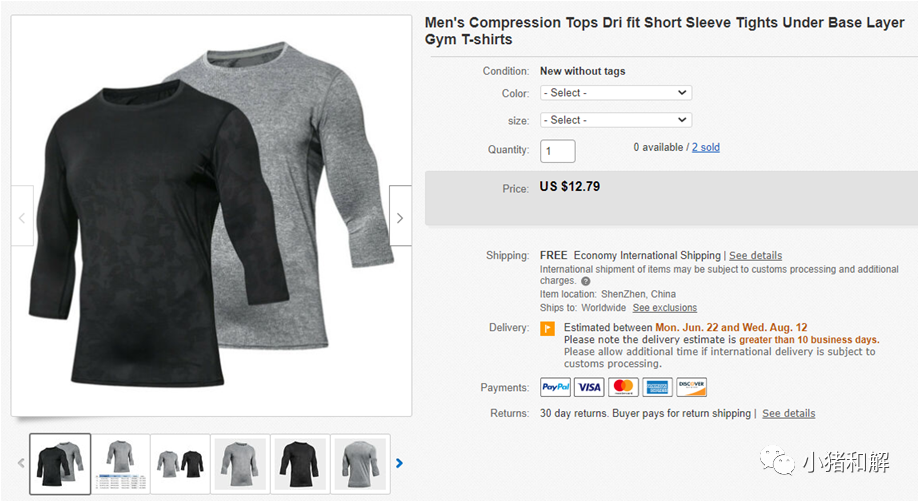Select the single black shirt thumbnail
The image size is (919, 502).
click(300, 463)
